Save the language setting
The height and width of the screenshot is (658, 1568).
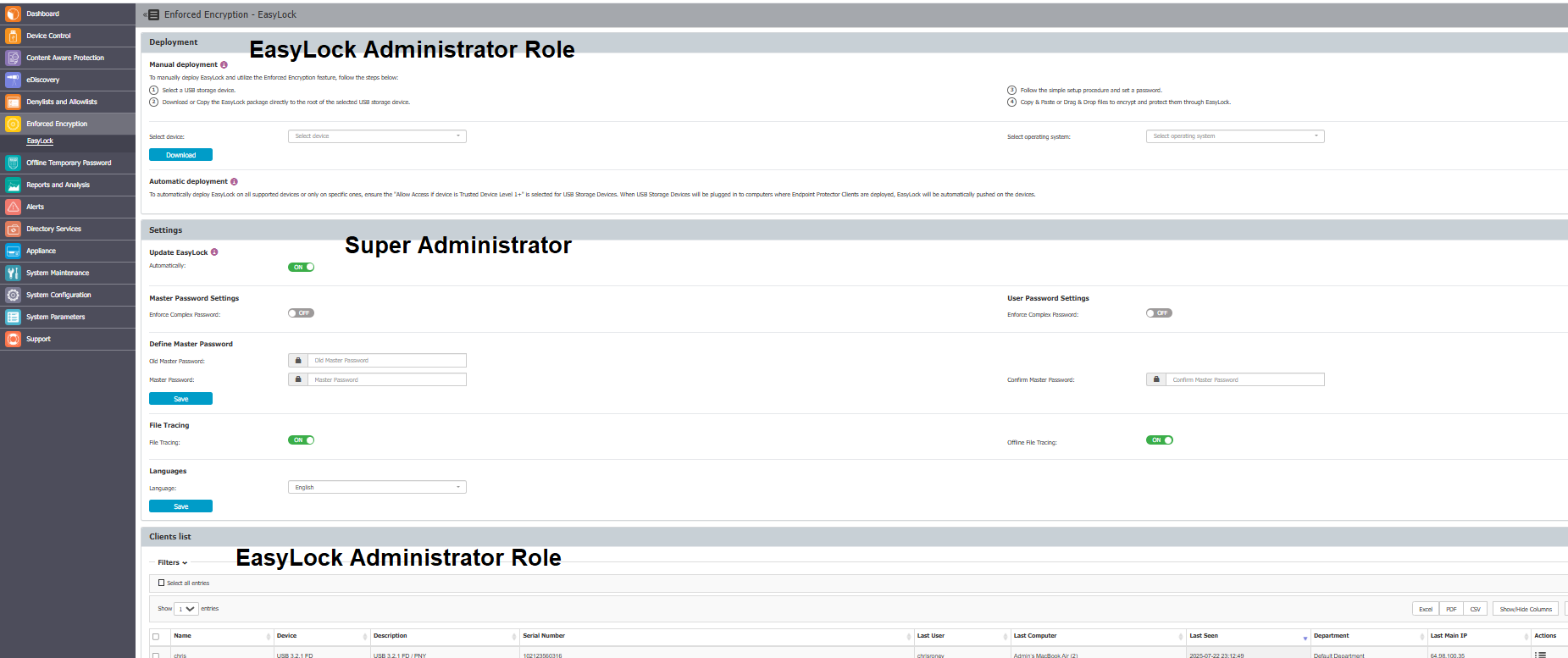tap(180, 506)
